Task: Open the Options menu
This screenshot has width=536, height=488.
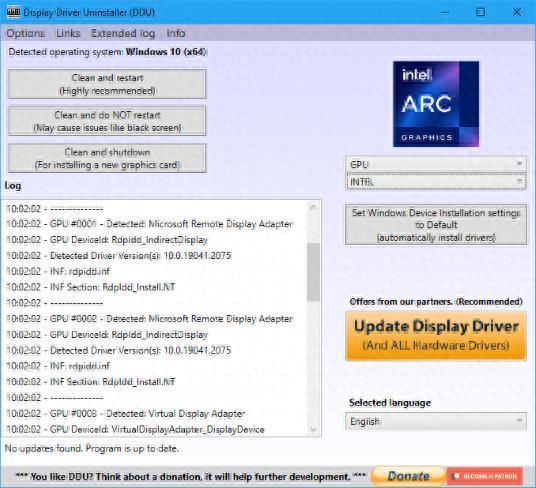Action: pos(26,33)
